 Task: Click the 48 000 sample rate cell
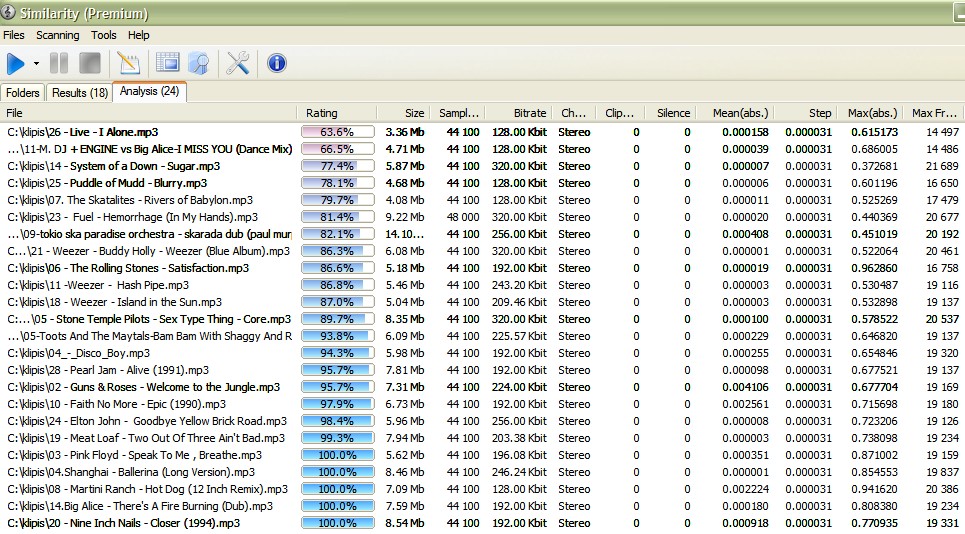point(463,217)
